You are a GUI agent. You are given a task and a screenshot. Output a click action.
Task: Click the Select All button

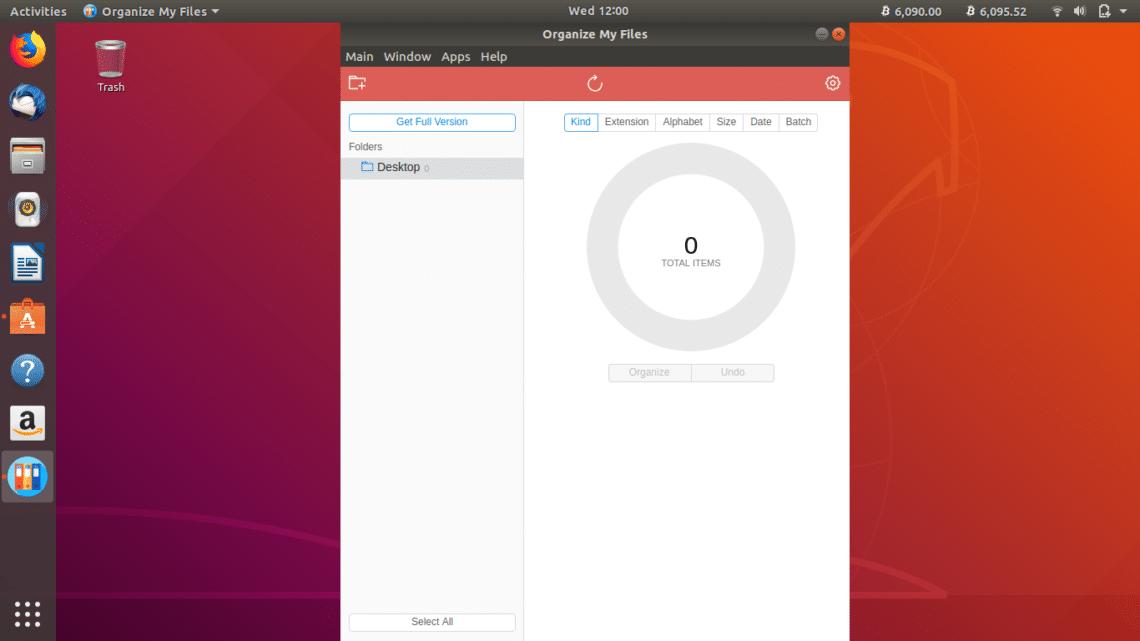click(x=431, y=621)
